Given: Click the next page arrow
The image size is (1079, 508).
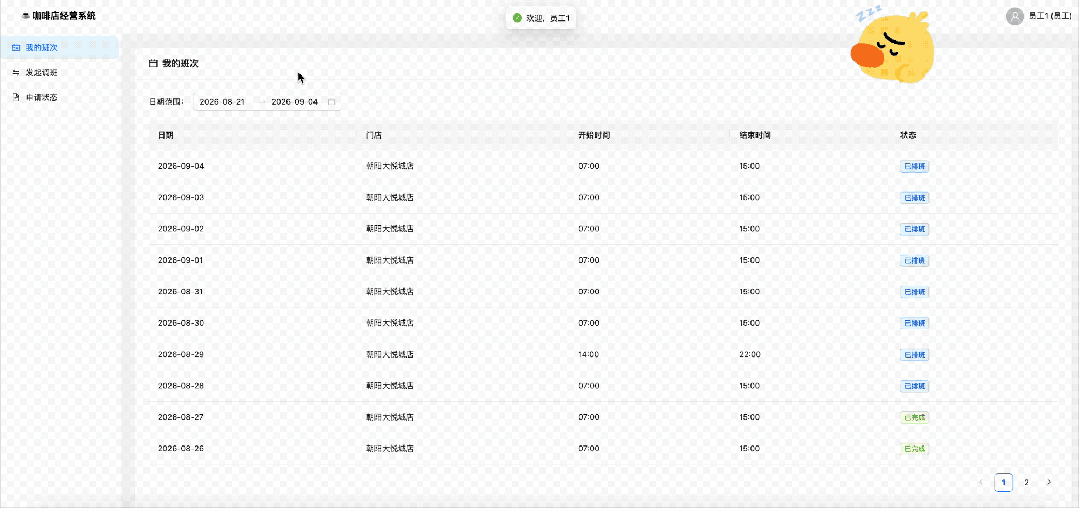Looking at the screenshot, I should (1049, 483).
